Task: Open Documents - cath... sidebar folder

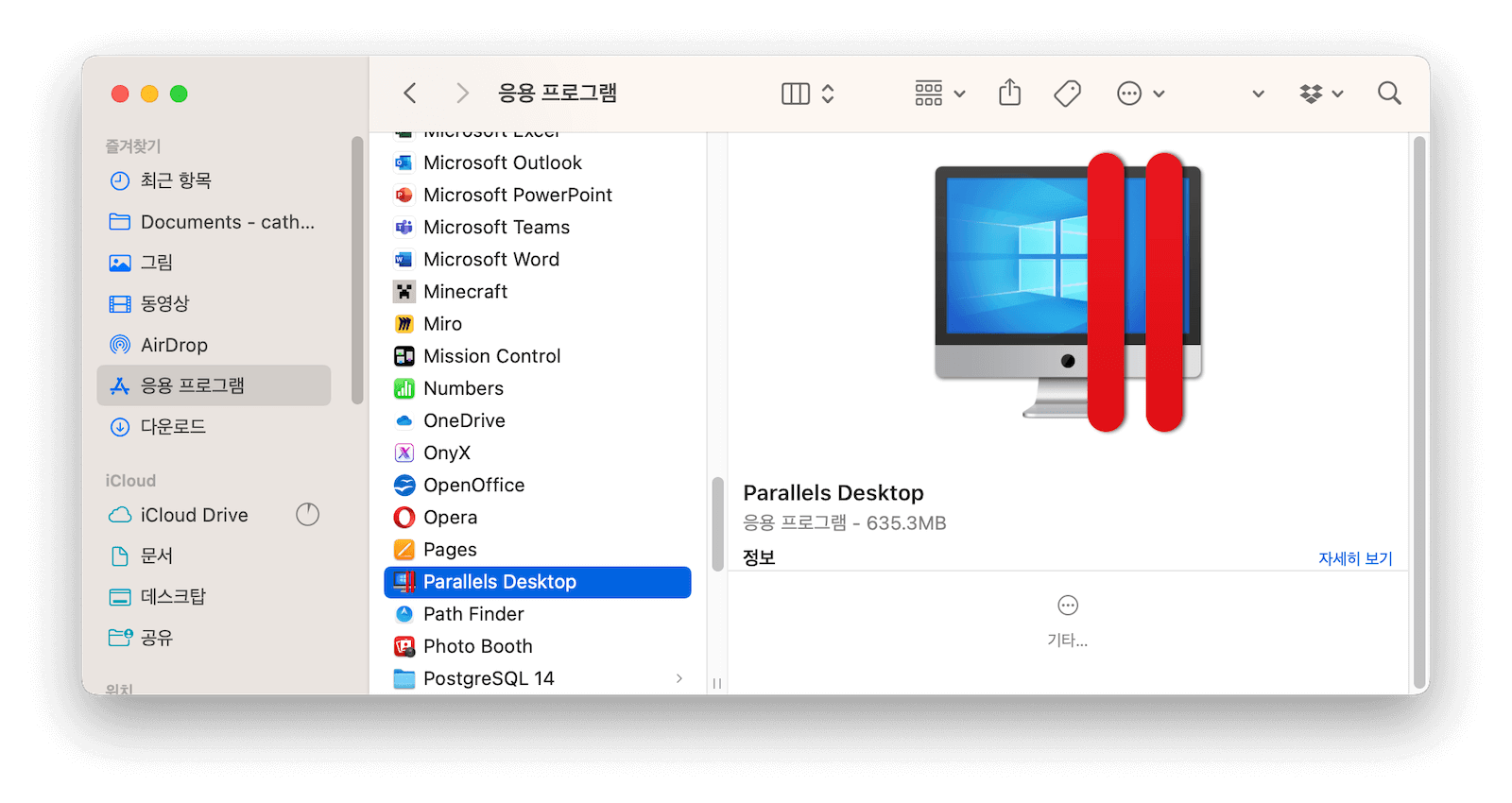Action: pyautogui.click(x=214, y=222)
